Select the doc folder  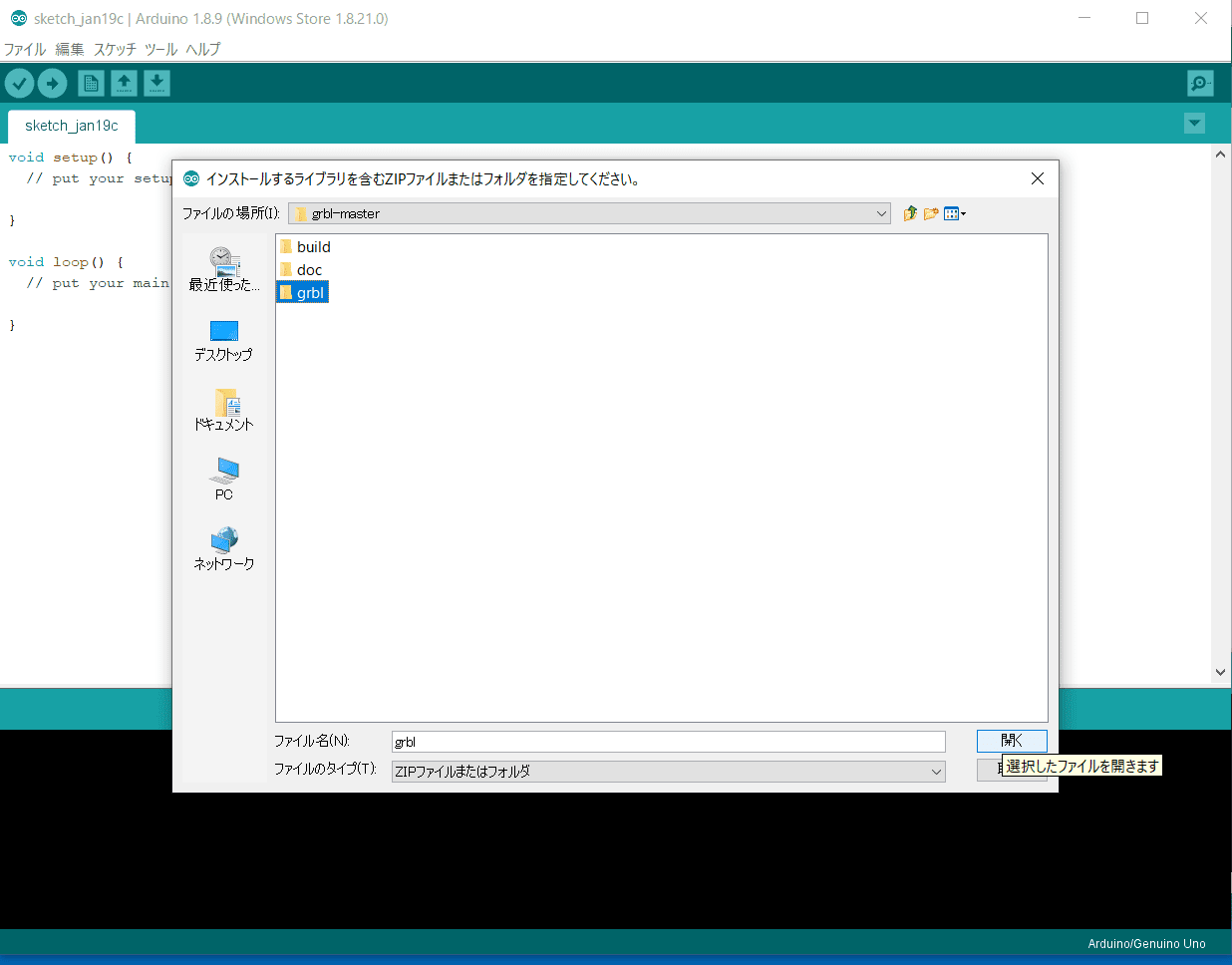(x=301, y=269)
